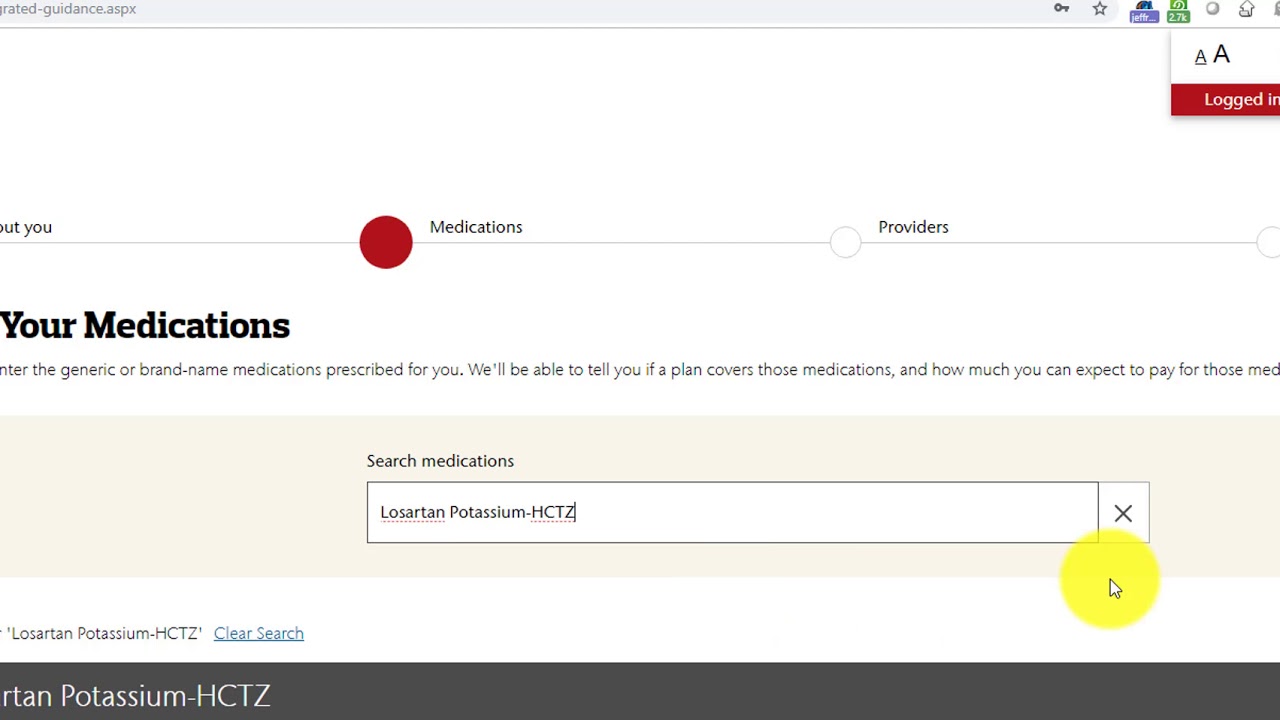The width and height of the screenshot is (1280, 720).
Task: Click into the Search medications field
Action: (x=732, y=512)
